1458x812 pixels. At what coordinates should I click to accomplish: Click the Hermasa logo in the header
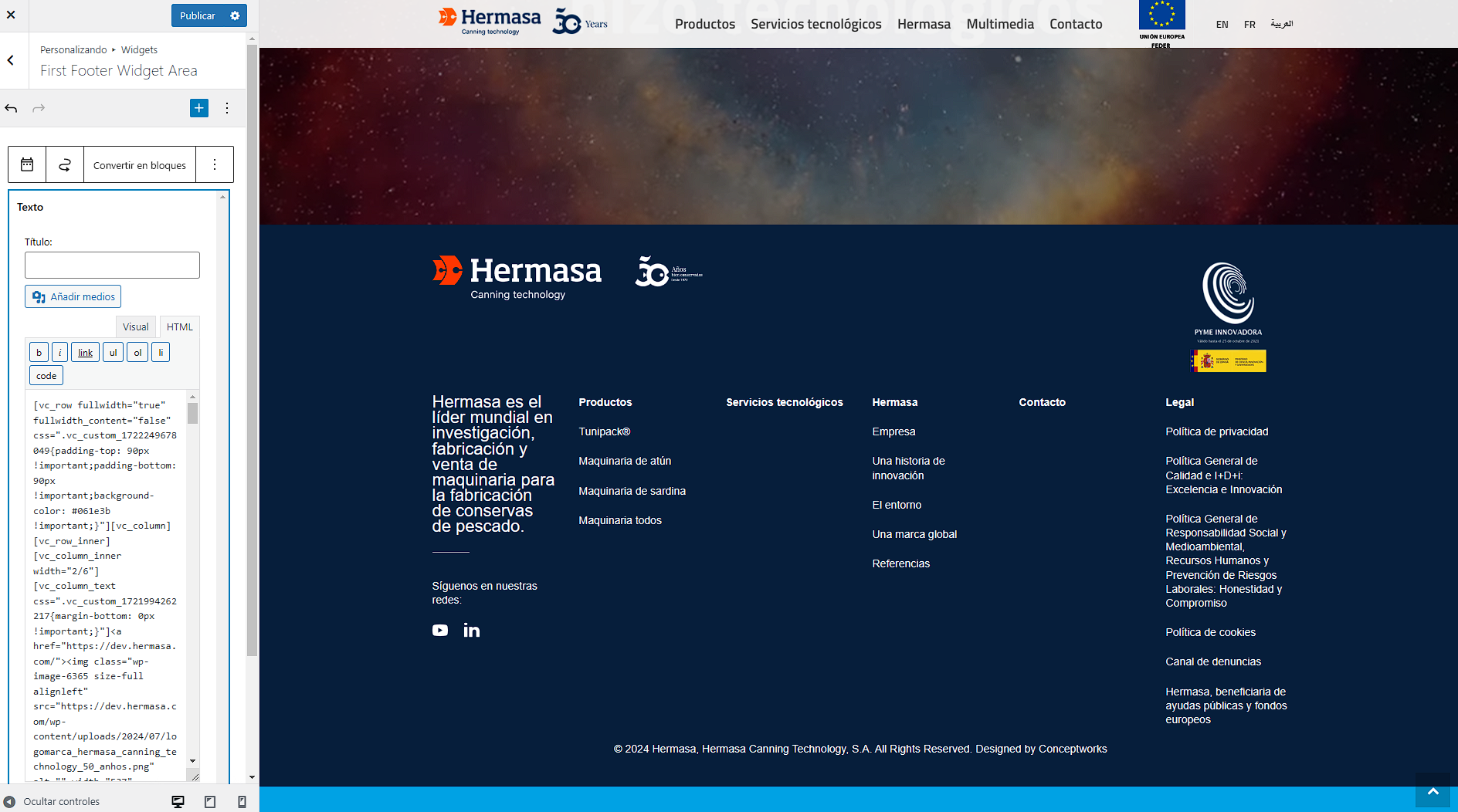pyautogui.click(x=490, y=21)
